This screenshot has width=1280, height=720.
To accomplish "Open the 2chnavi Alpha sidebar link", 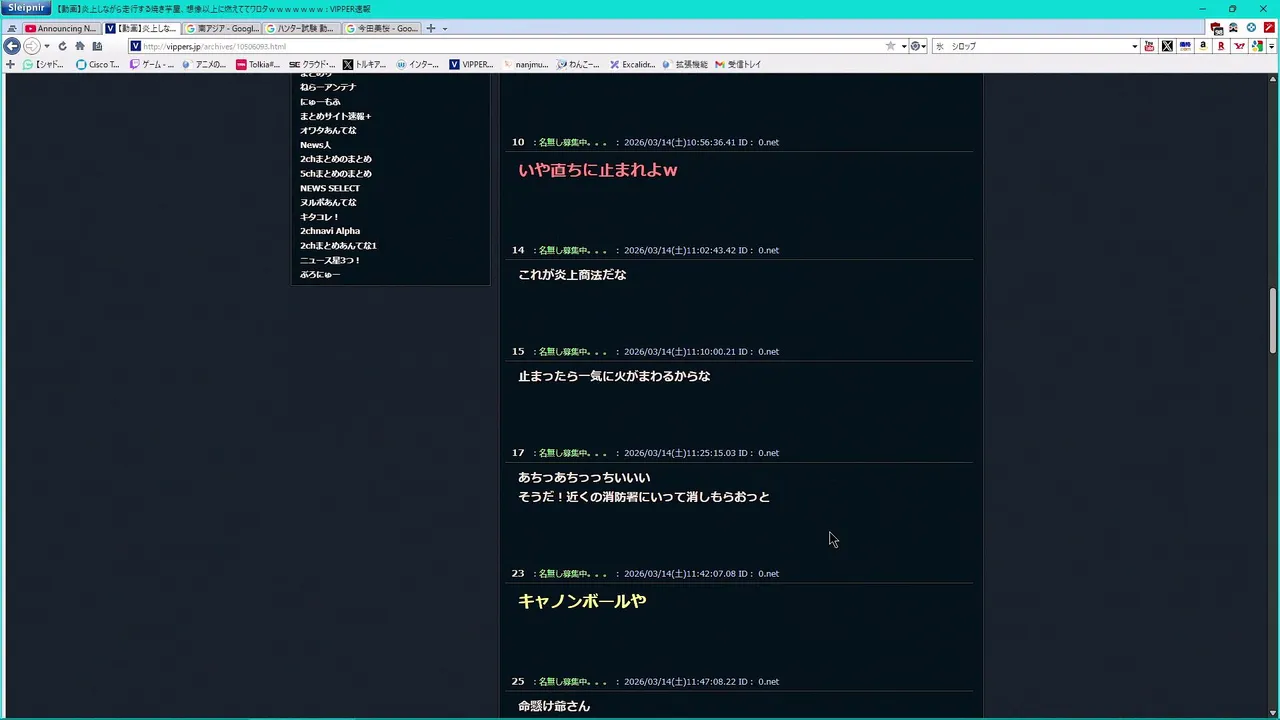I will pos(329,231).
